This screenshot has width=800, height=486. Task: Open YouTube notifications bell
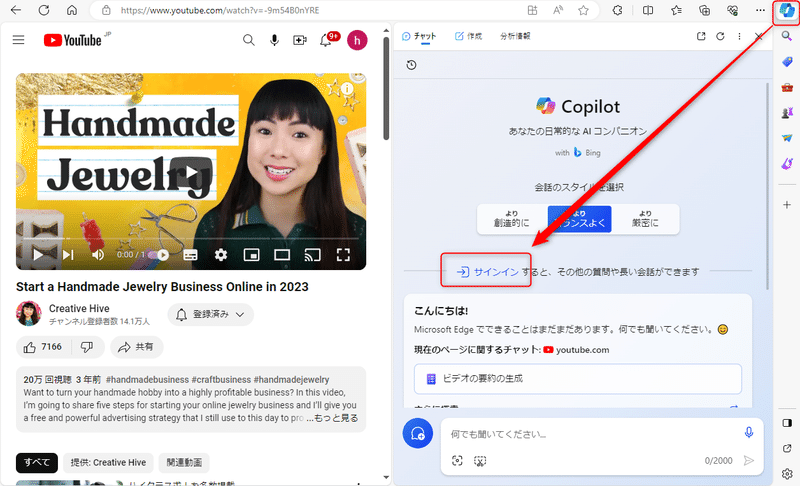pyautogui.click(x=326, y=40)
